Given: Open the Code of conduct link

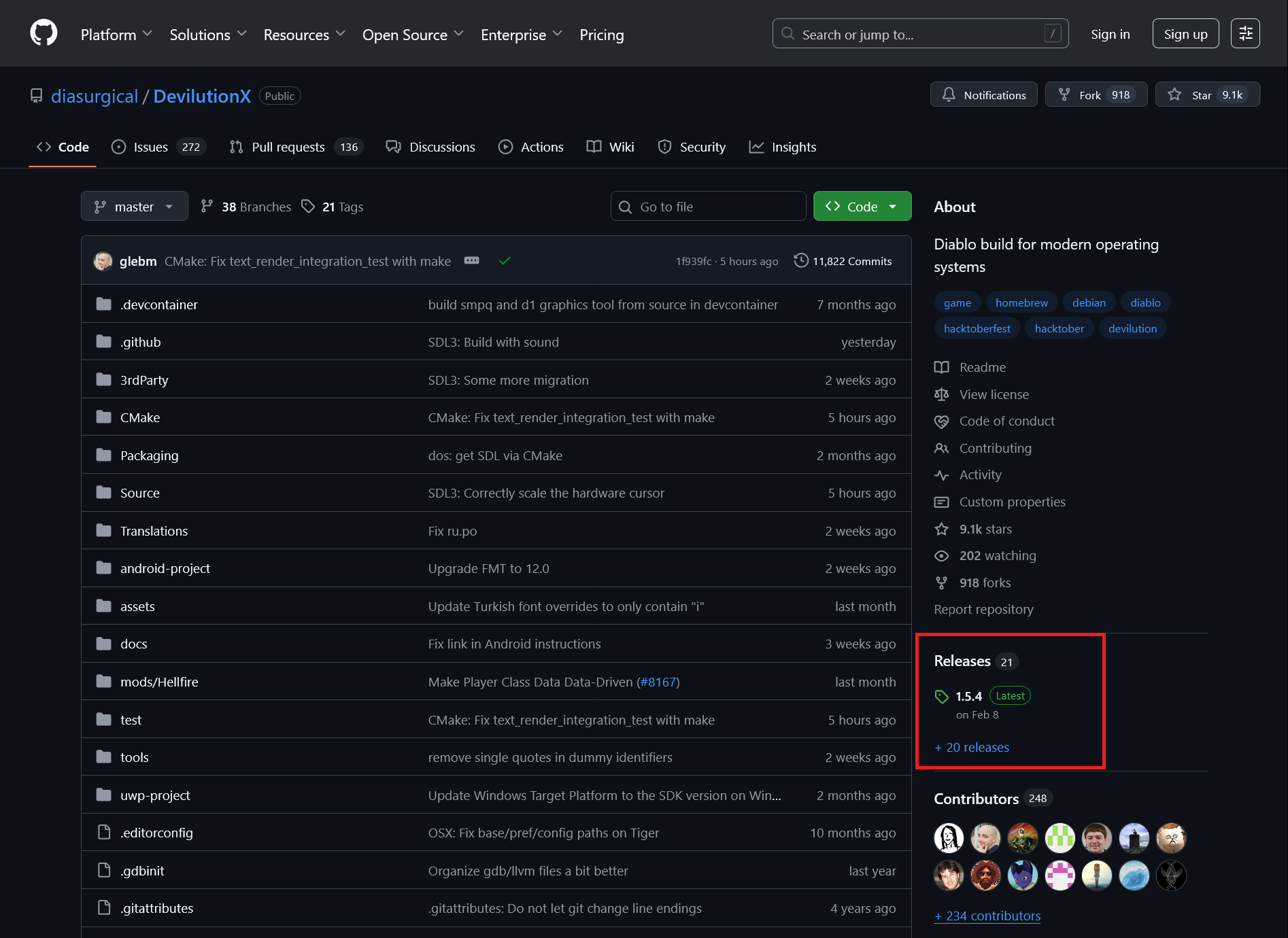Looking at the screenshot, I should coord(1007,421).
